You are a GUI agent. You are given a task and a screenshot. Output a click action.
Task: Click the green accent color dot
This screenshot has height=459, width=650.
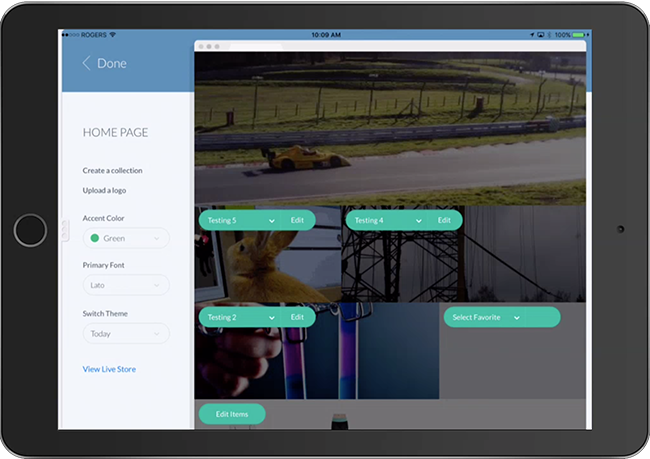click(95, 238)
